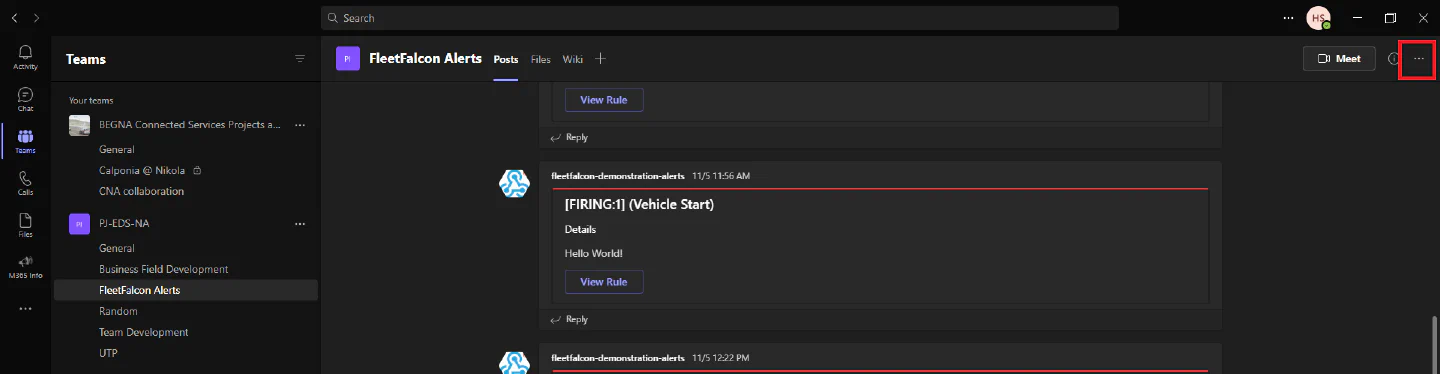Image resolution: width=1440 pixels, height=374 pixels.
Task: Open more options for BEGNA Connected Services team
Action: pos(299,125)
